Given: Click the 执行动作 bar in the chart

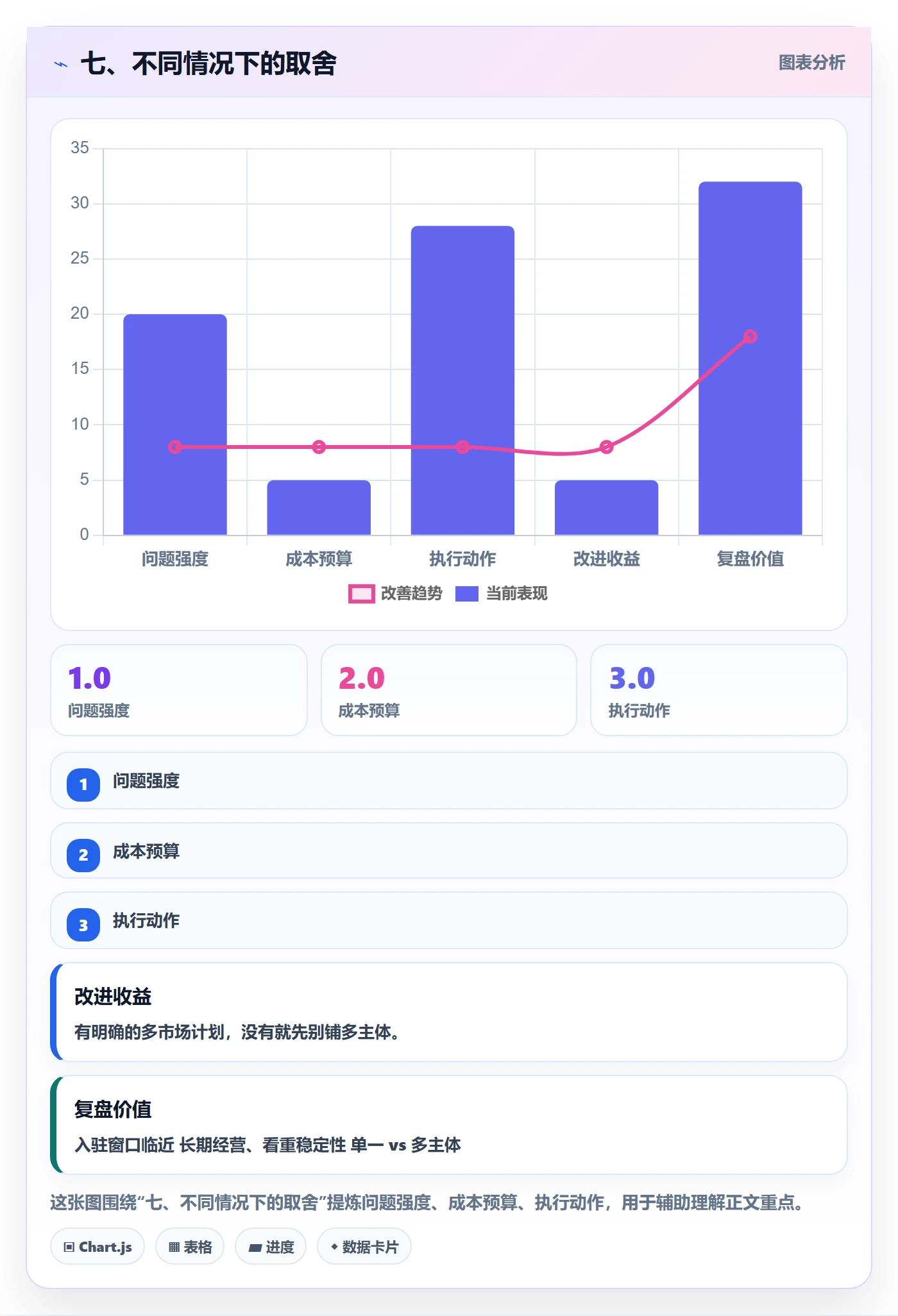Looking at the screenshot, I should [462, 380].
